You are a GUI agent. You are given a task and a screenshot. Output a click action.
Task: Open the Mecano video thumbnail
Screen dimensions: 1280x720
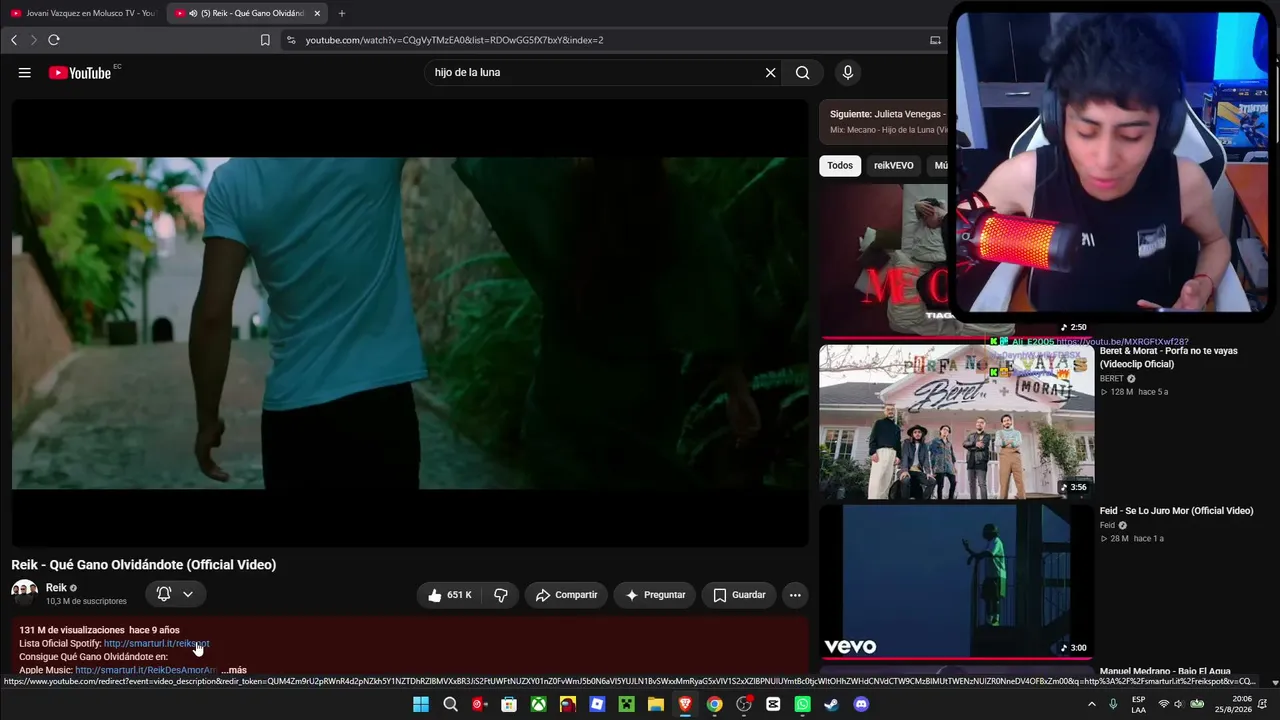coord(883,260)
